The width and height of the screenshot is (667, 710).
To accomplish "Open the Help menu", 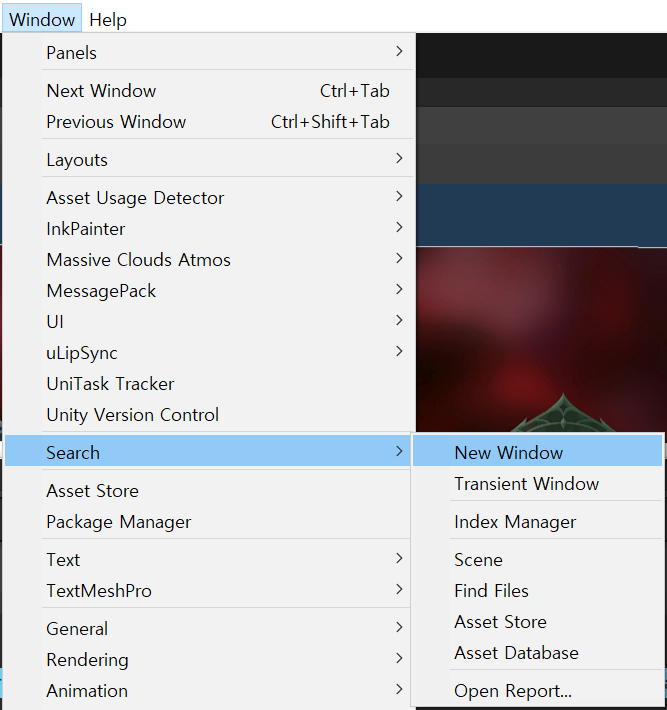I will click(x=108, y=19).
